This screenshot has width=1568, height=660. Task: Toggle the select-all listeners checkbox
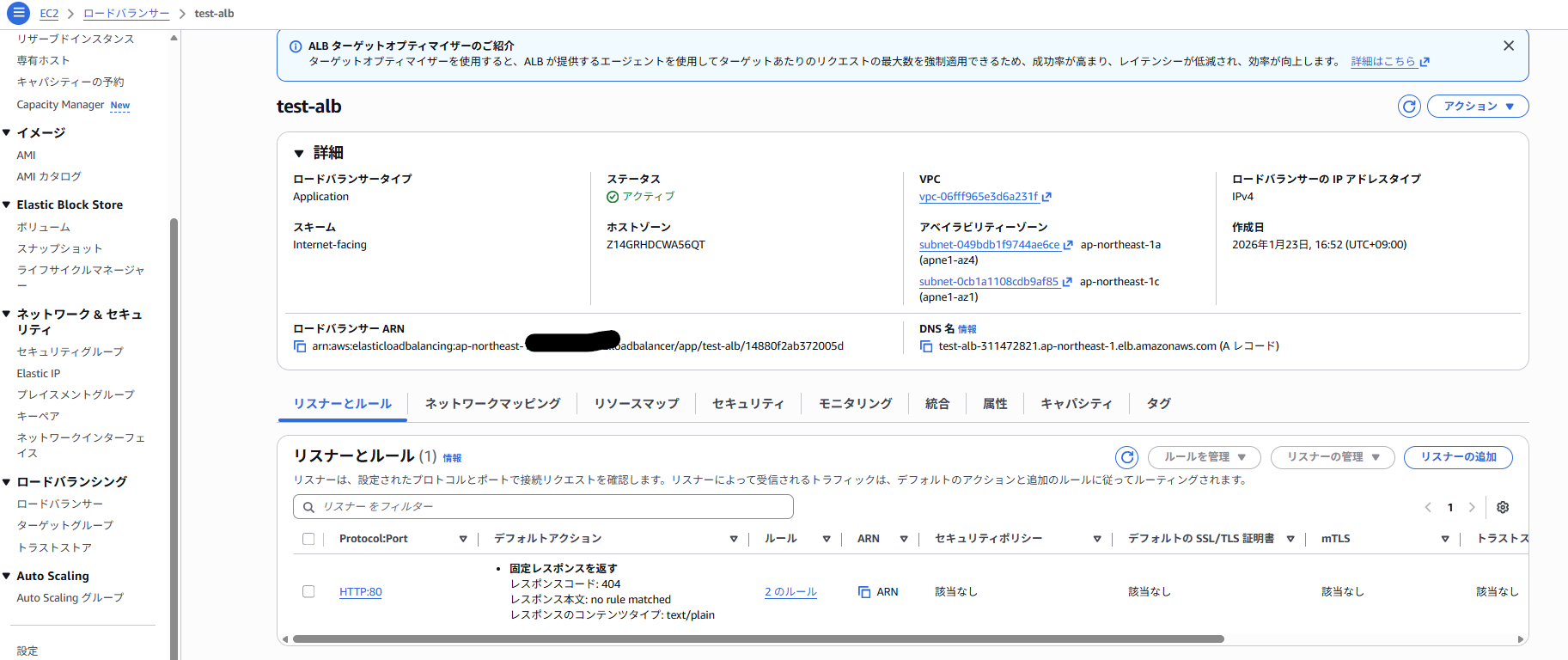pos(308,540)
